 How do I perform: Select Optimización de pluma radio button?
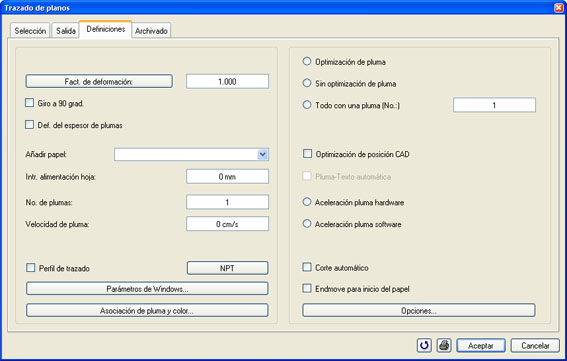click(x=307, y=61)
